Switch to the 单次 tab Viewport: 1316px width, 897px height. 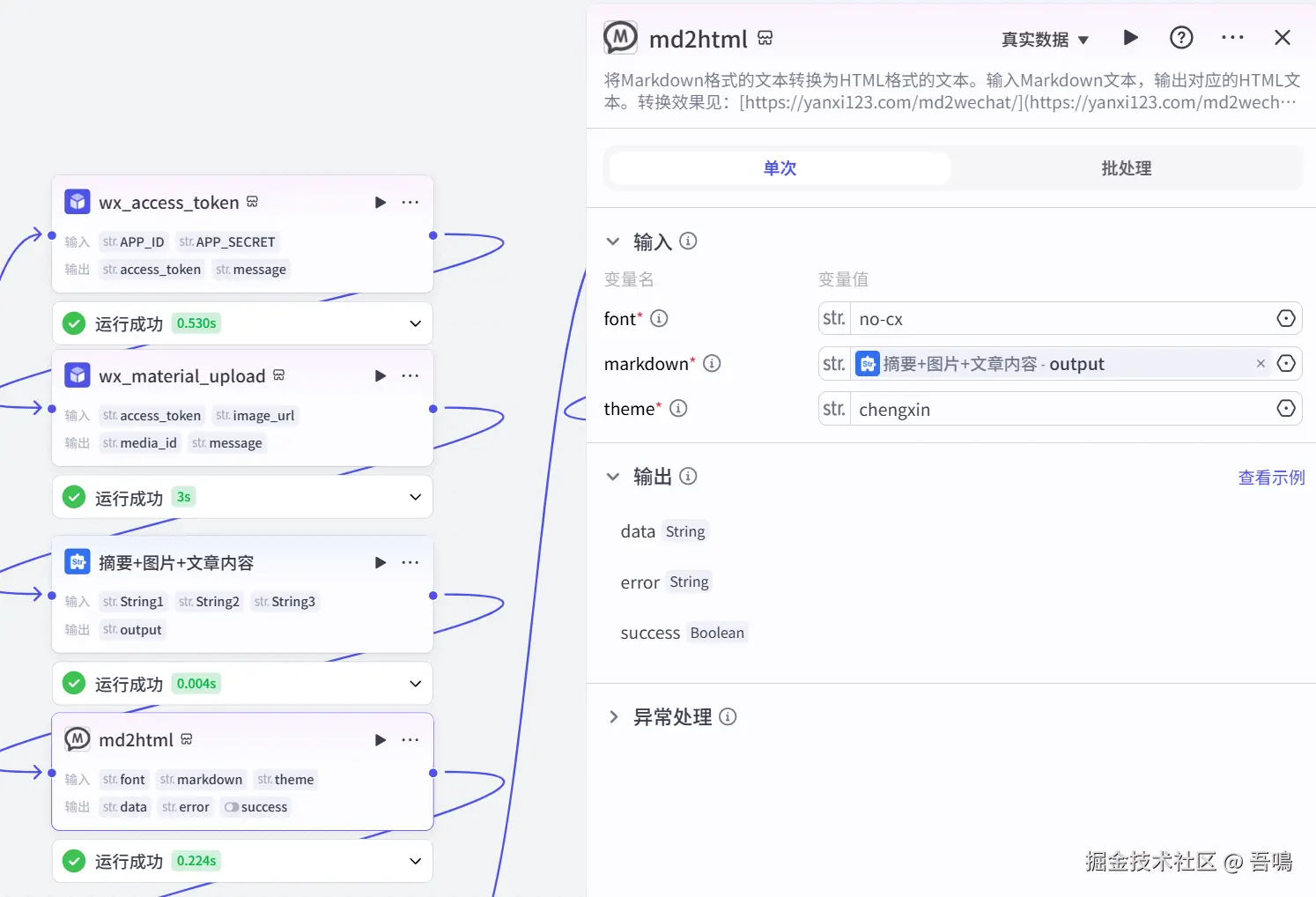[x=780, y=168]
